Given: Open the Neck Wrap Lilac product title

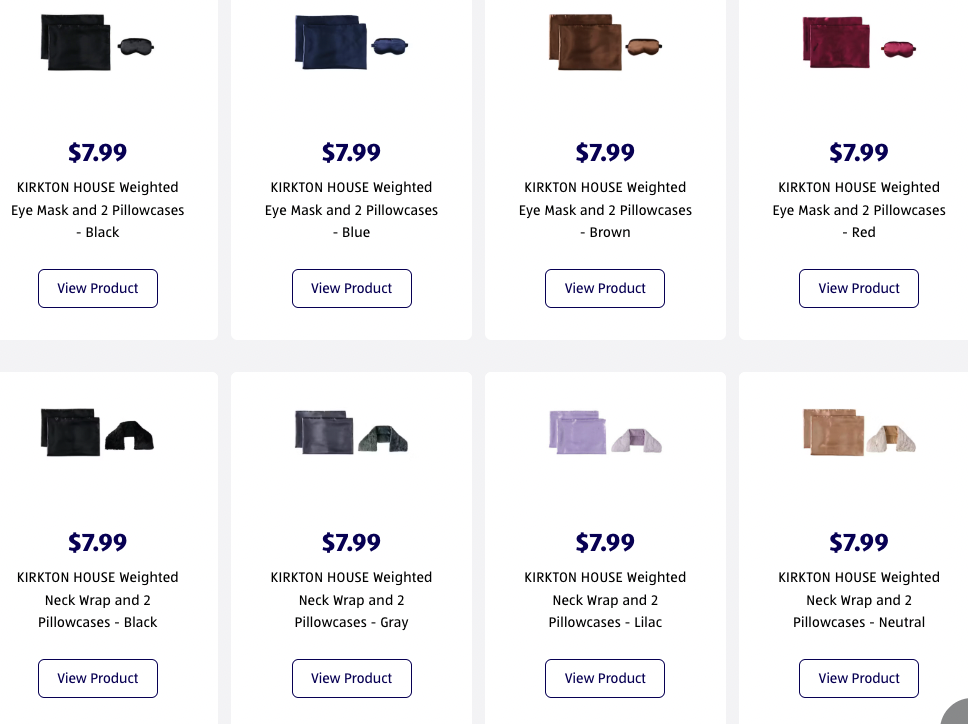Looking at the screenshot, I should (605, 600).
